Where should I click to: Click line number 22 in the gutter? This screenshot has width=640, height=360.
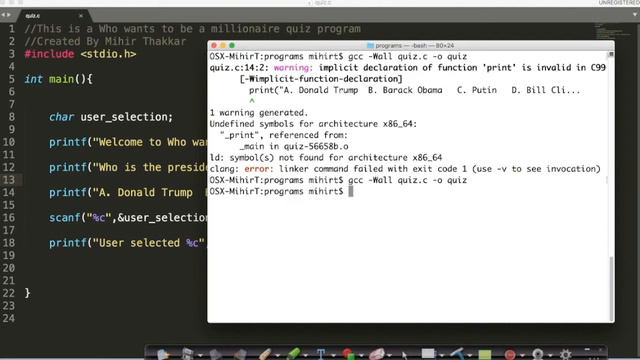9,293
